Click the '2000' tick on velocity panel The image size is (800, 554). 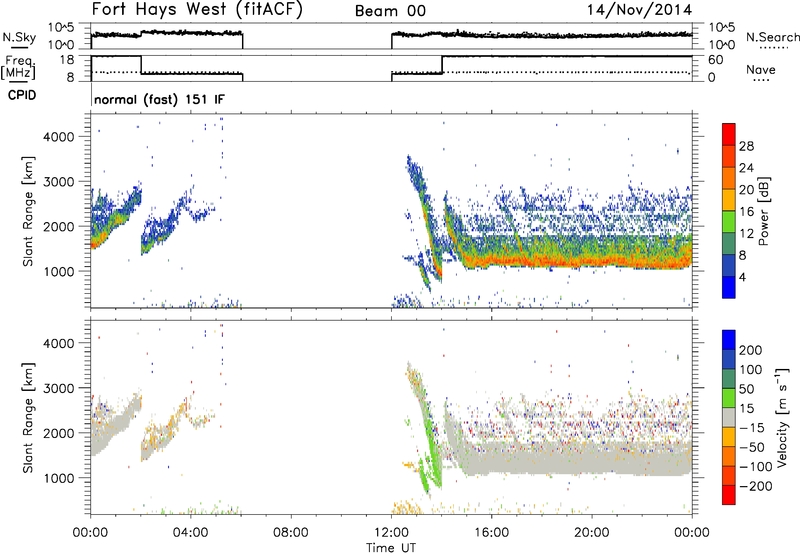tap(59, 433)
